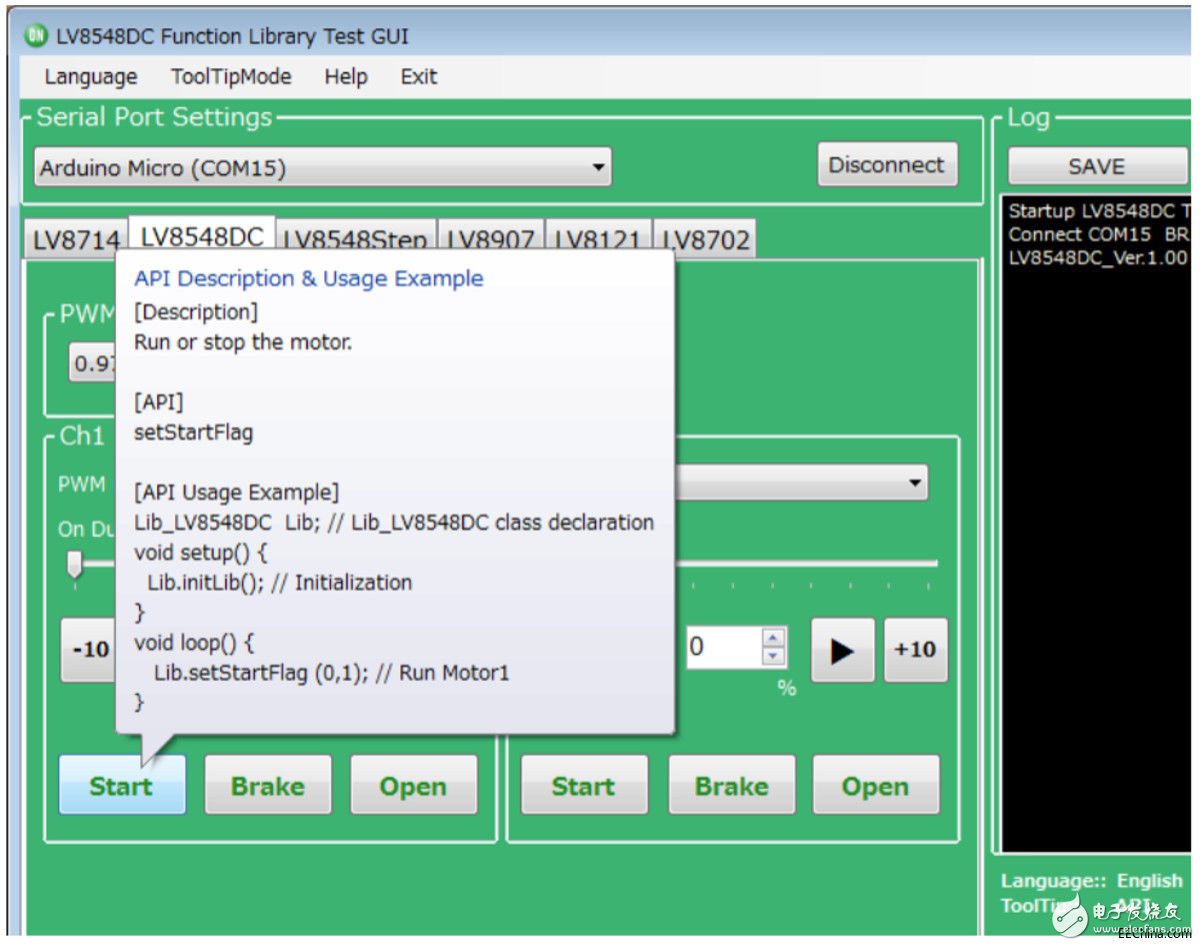
Task: Increase duty value with spinner up arrow
Action: [x=773, y=637]
